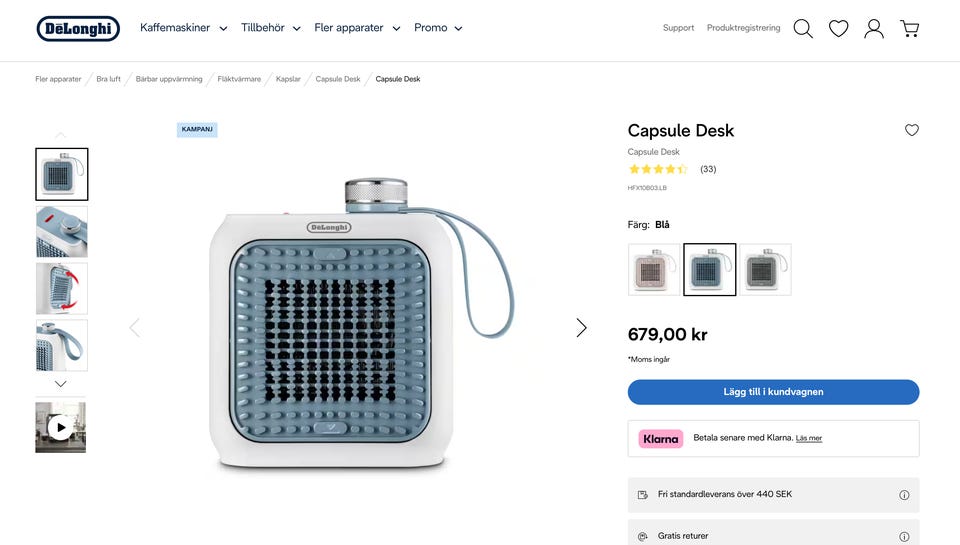This screenshot has width=960, height=545.
Task: Open wishlist heart icon in header
Action: pos(838,28)
